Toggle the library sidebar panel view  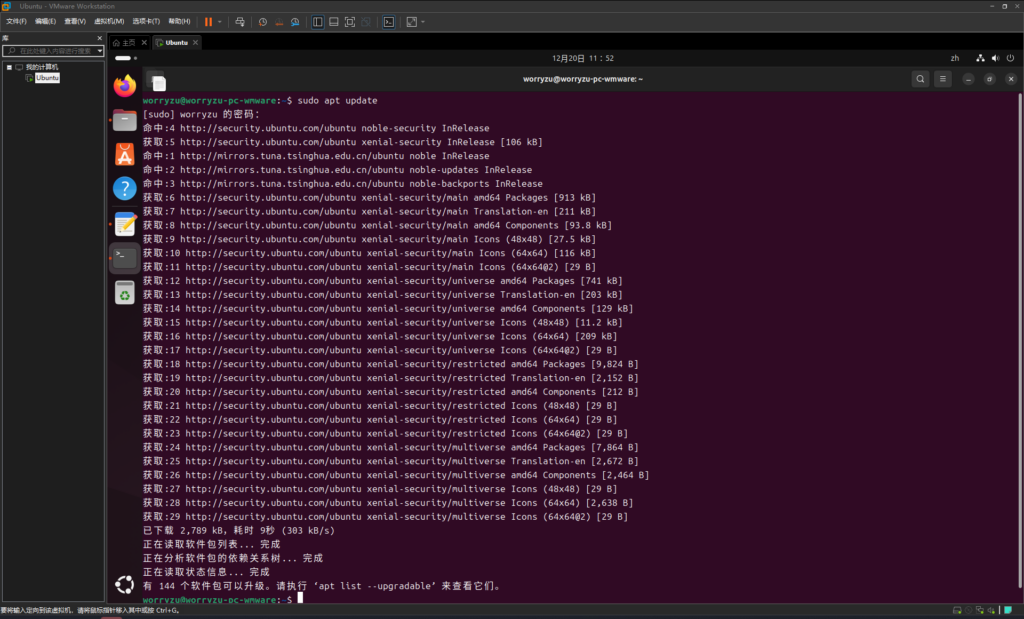click(x=317, y=21)
